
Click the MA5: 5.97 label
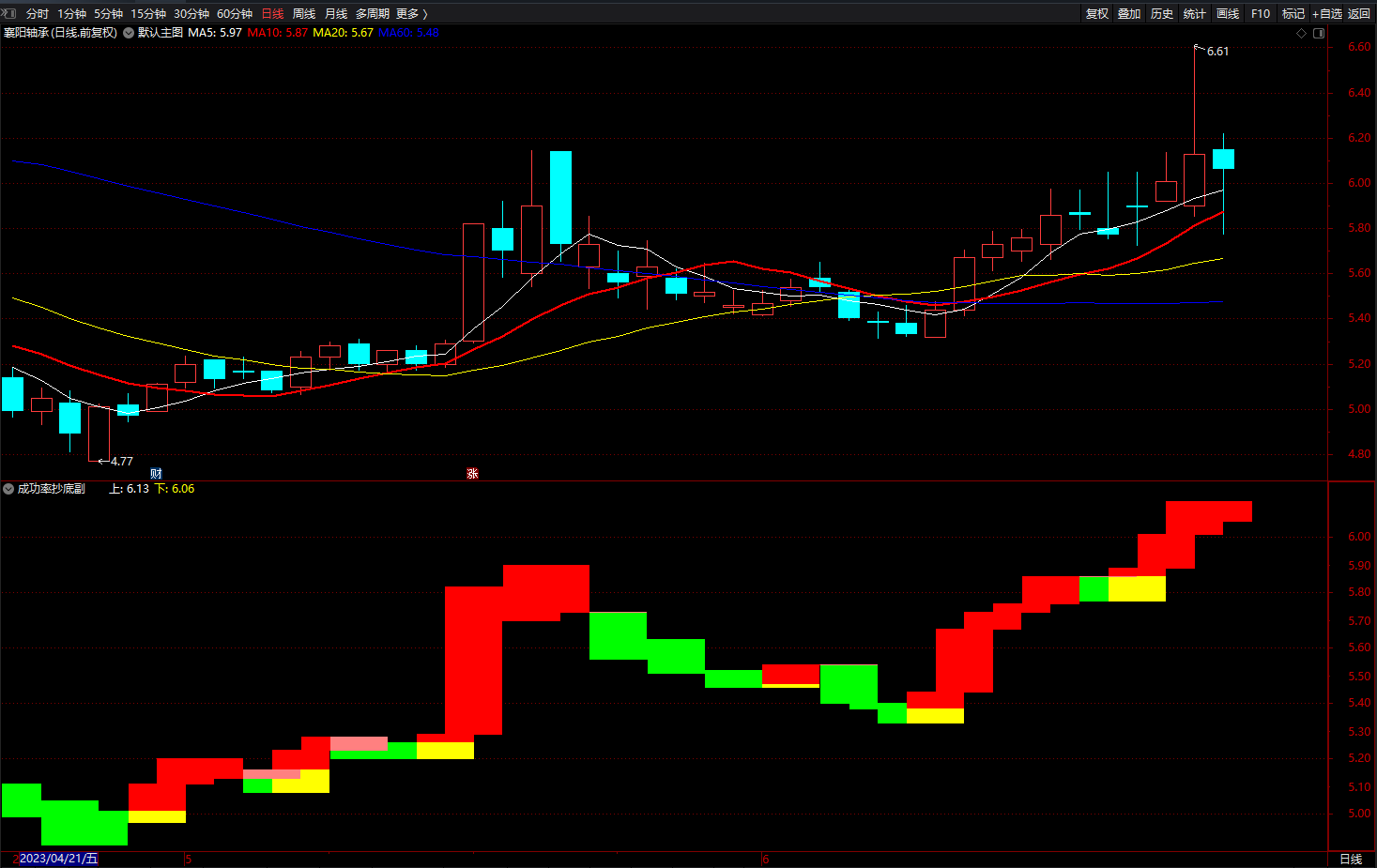click(215, 33)
